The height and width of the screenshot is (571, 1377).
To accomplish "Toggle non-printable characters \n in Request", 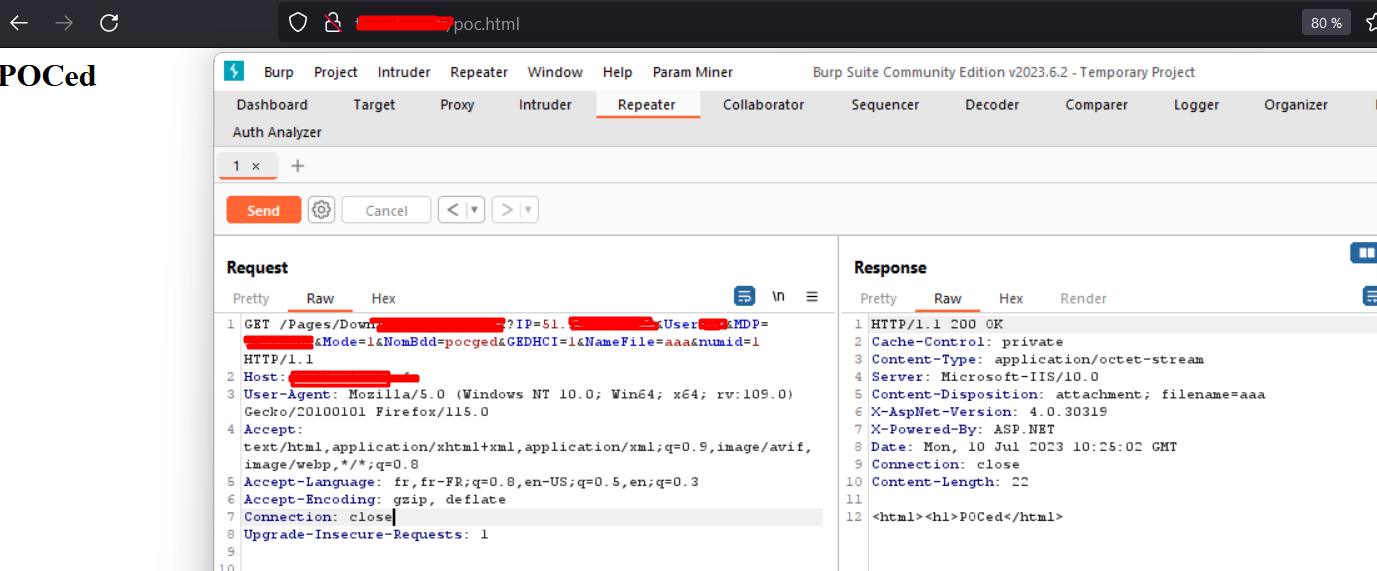I will [x=778, y=297].
